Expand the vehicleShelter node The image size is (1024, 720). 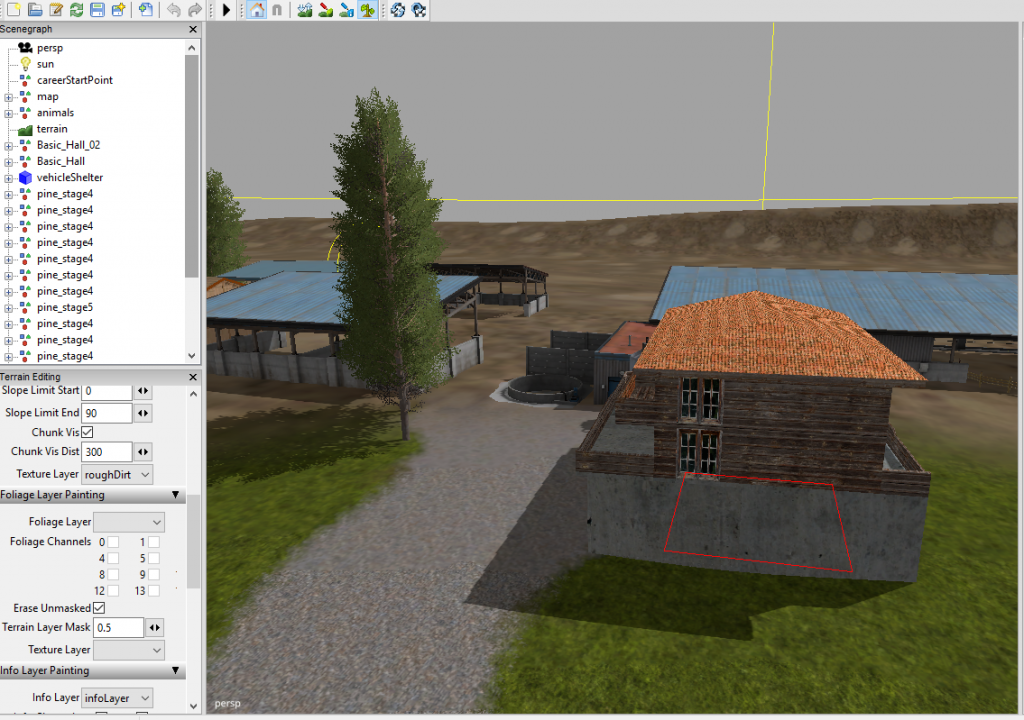point(8,178)
